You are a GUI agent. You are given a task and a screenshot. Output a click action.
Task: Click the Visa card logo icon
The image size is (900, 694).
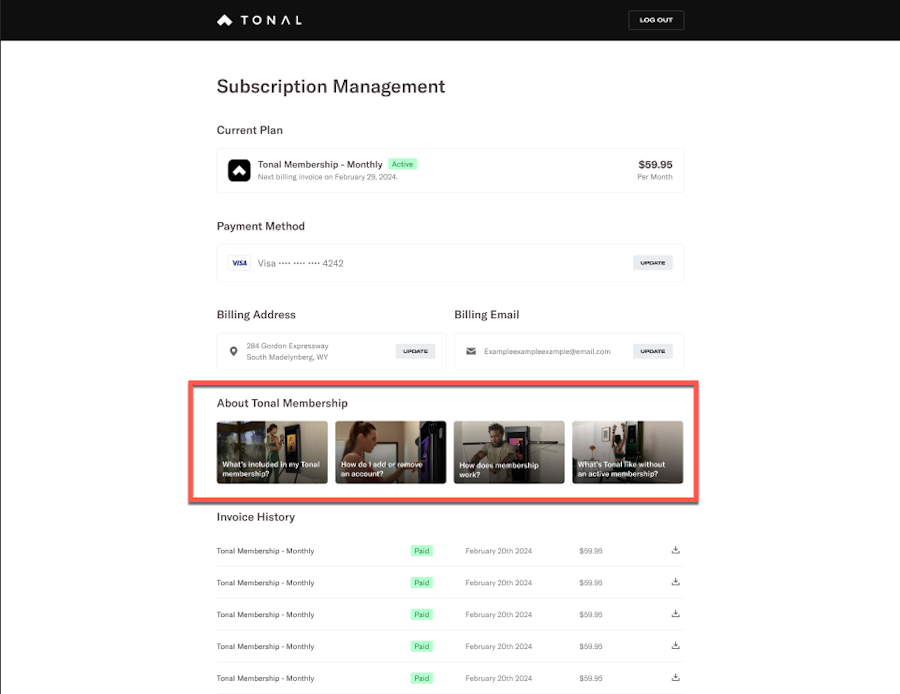(239, 263)
